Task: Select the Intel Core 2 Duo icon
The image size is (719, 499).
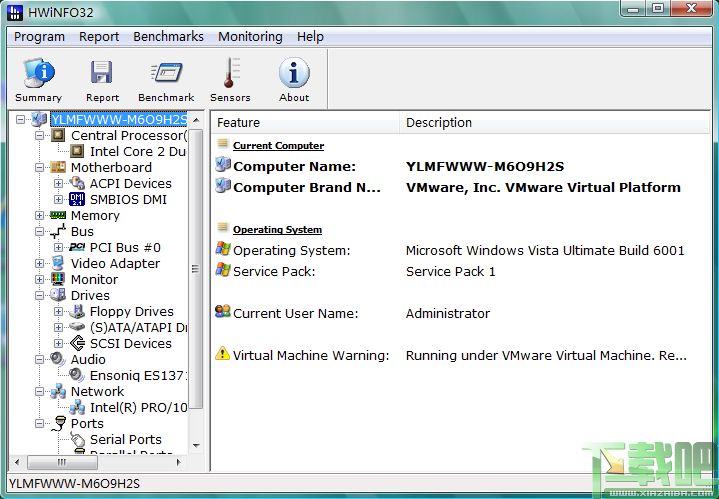Action: pos(77,151)
